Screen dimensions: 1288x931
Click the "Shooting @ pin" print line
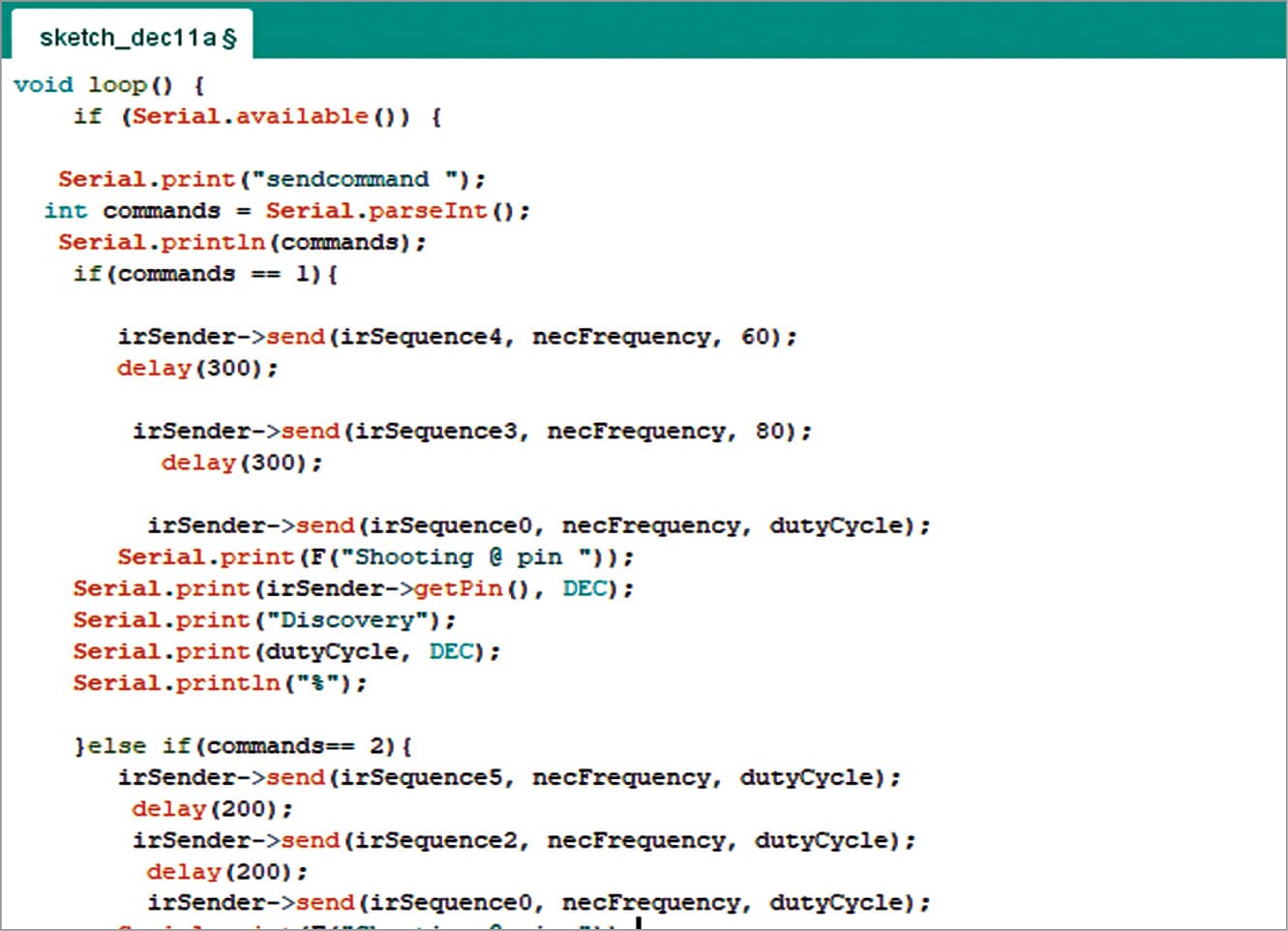tap(375, 557)
